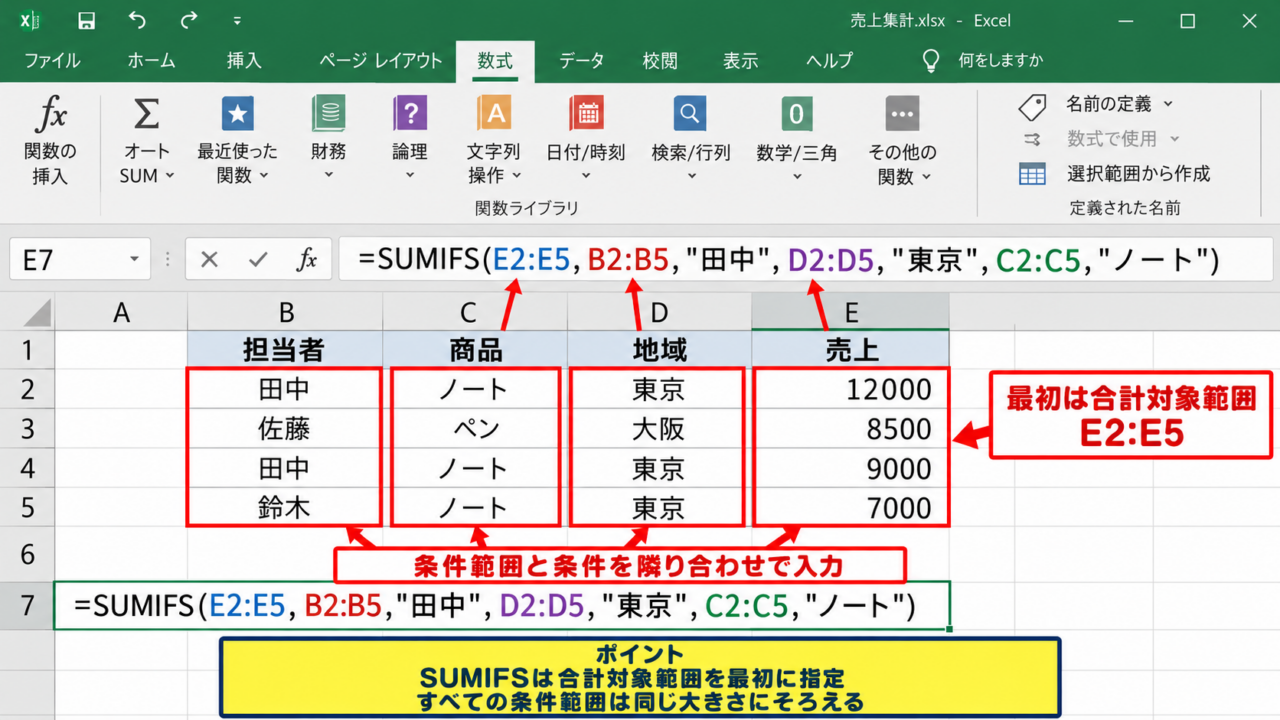
Task: Select cell containing 佐藤
Action: [284, 429]
